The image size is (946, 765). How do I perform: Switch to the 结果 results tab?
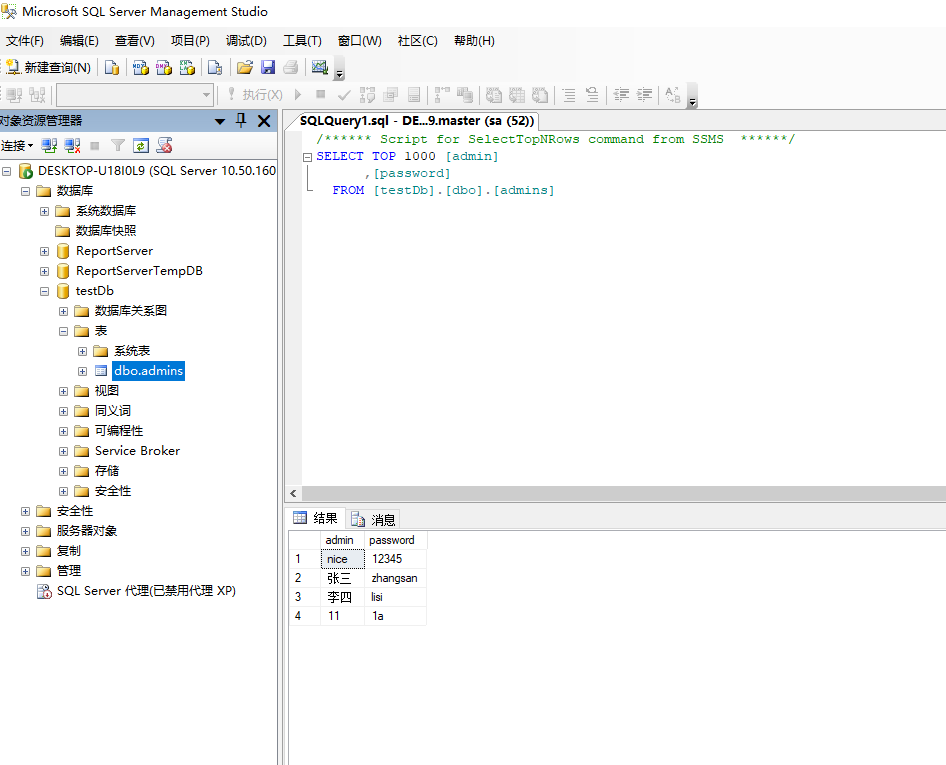(316, 518)
